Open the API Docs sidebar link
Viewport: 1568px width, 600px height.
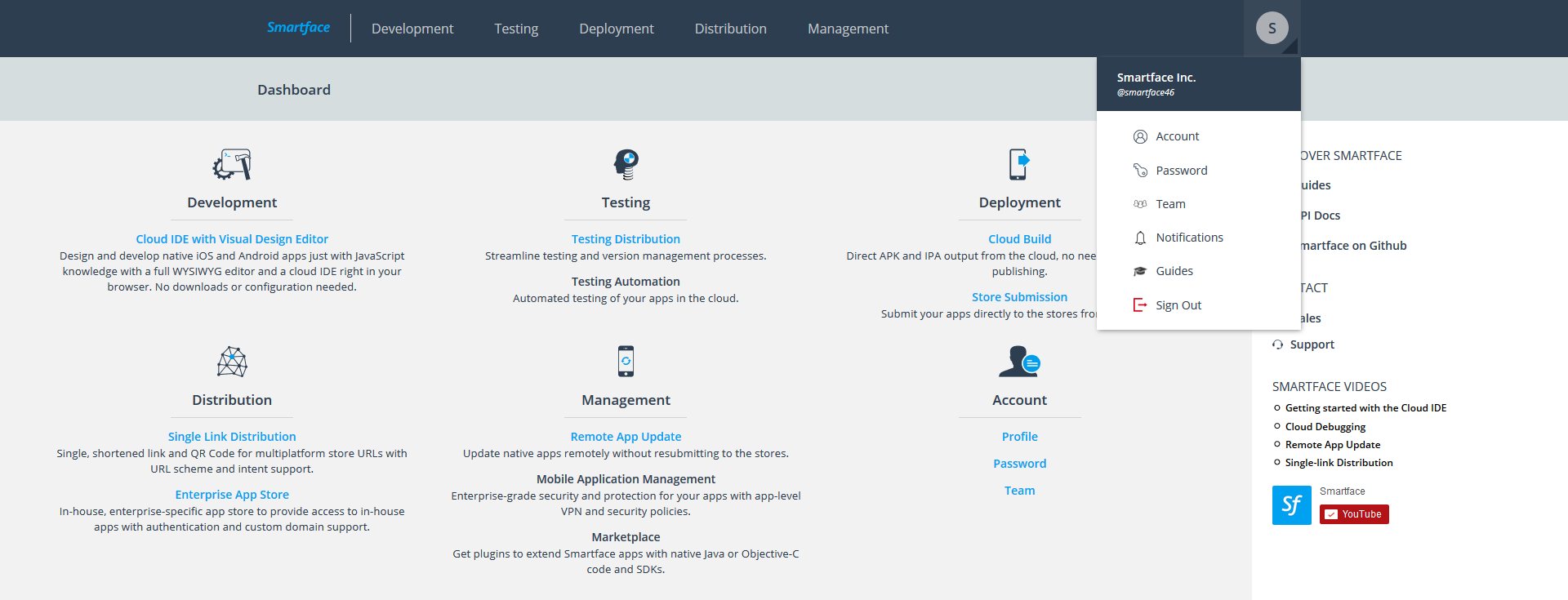[x=1321, y=216]
